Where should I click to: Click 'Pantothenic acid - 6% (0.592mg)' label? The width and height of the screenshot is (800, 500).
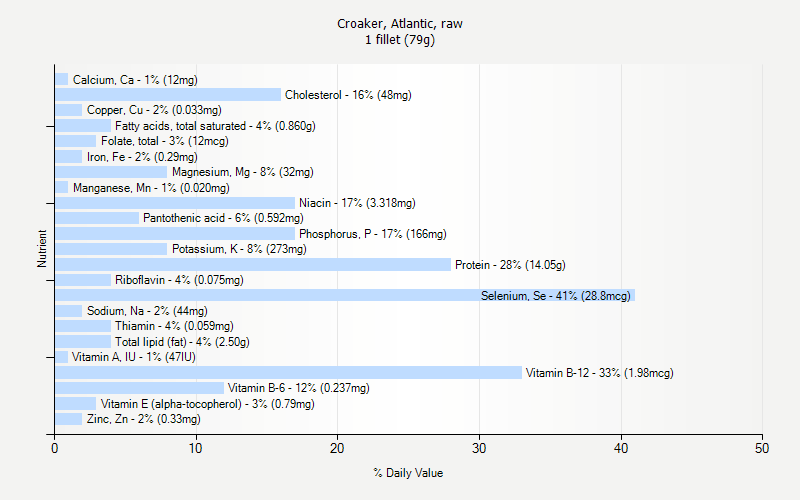tap(223, 218)
